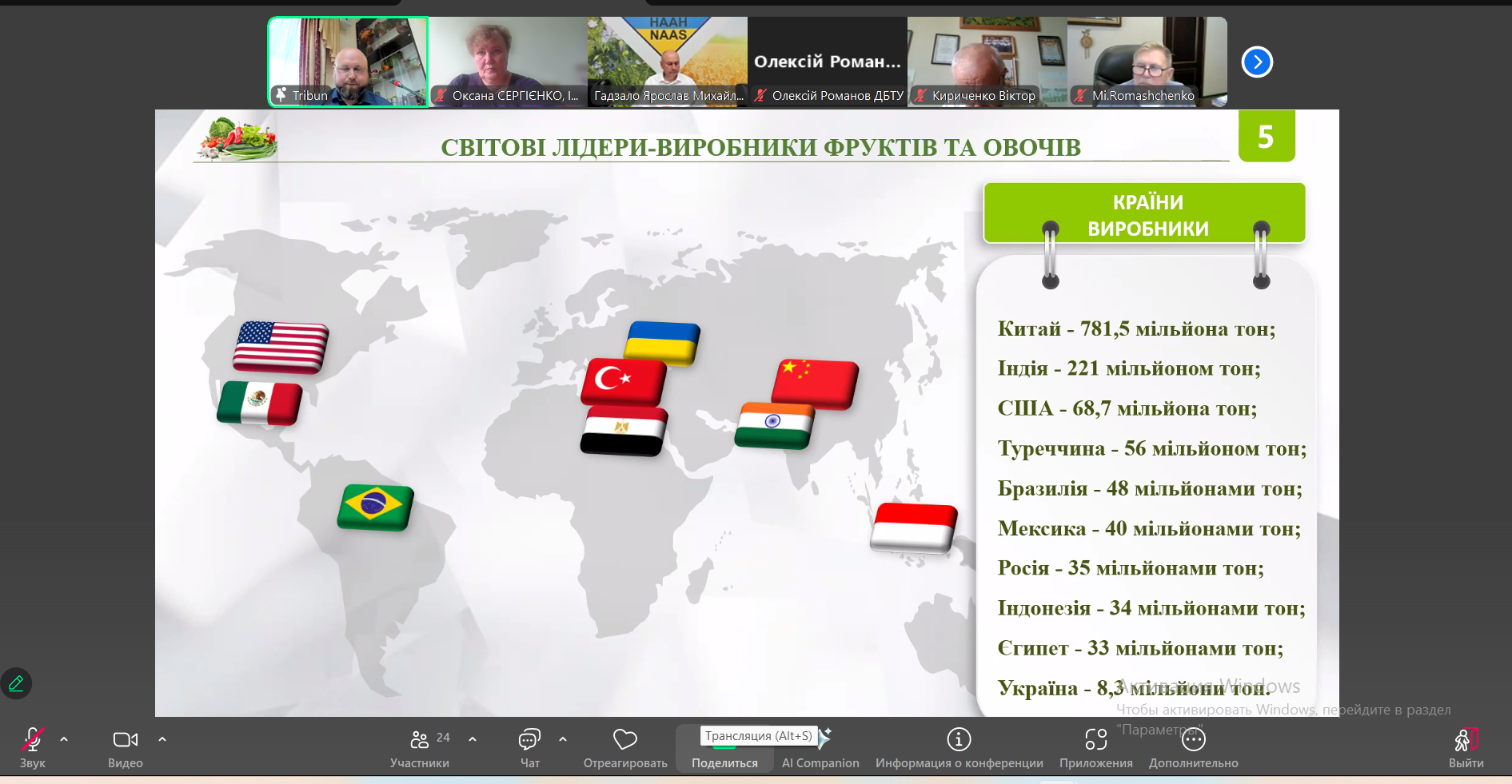Show next participants with blue arrow

[x=1257, y=62]
